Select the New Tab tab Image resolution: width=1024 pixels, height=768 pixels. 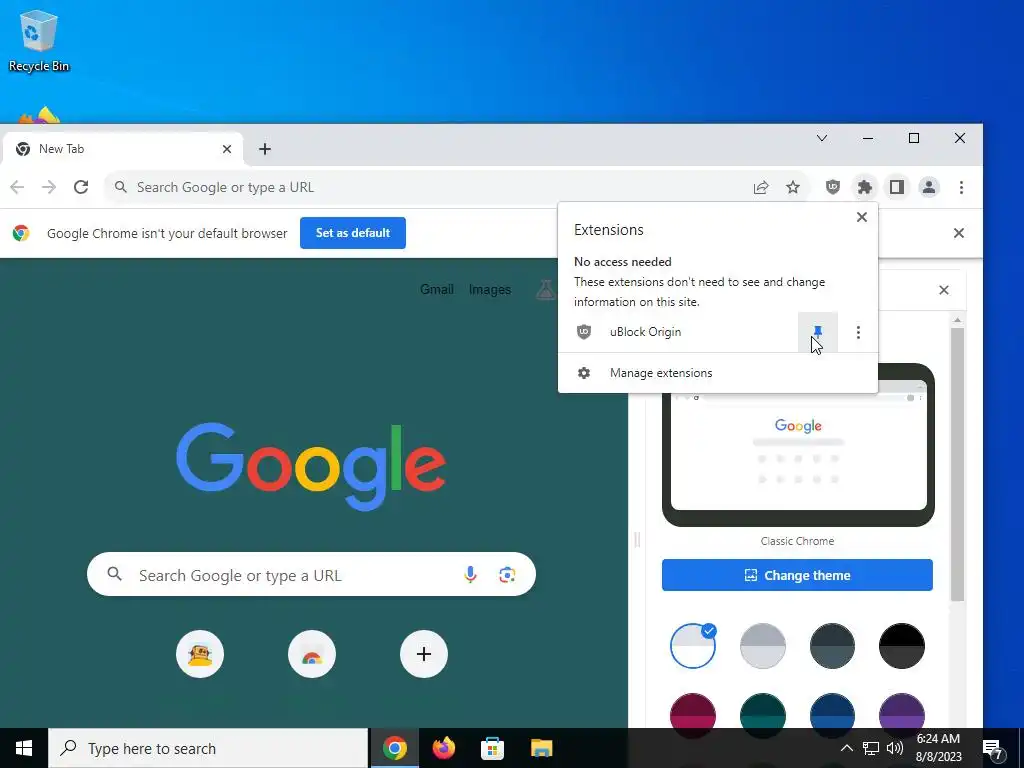(123, 149)
